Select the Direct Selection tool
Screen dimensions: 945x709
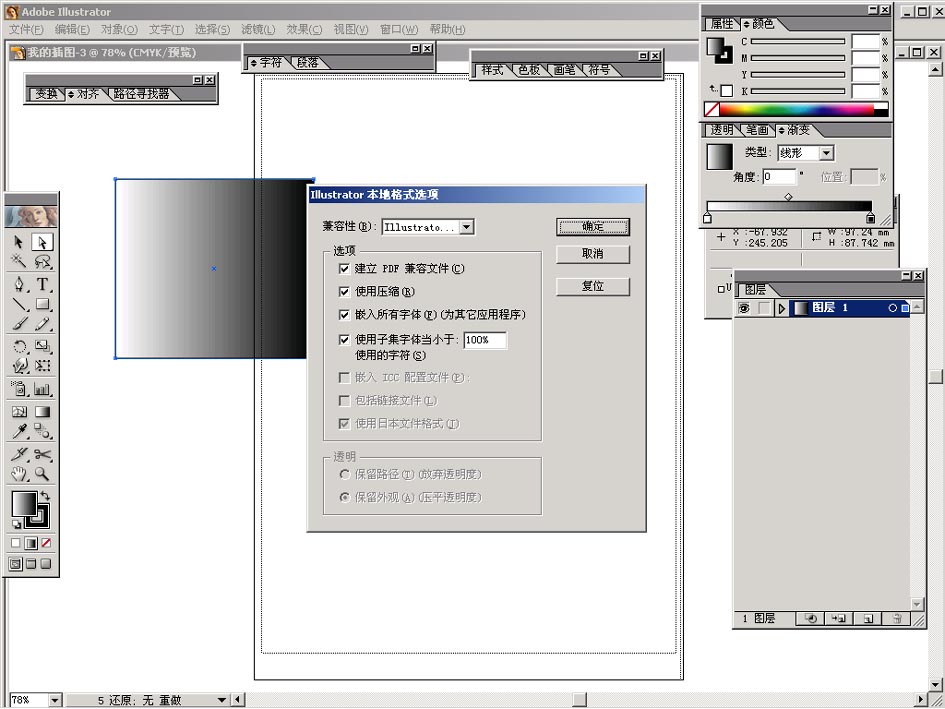42,242
